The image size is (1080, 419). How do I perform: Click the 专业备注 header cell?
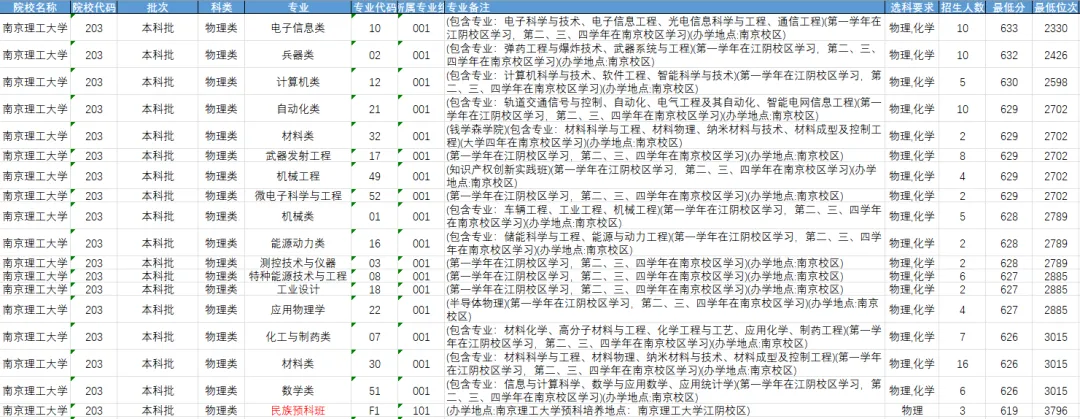coord(664,8)
